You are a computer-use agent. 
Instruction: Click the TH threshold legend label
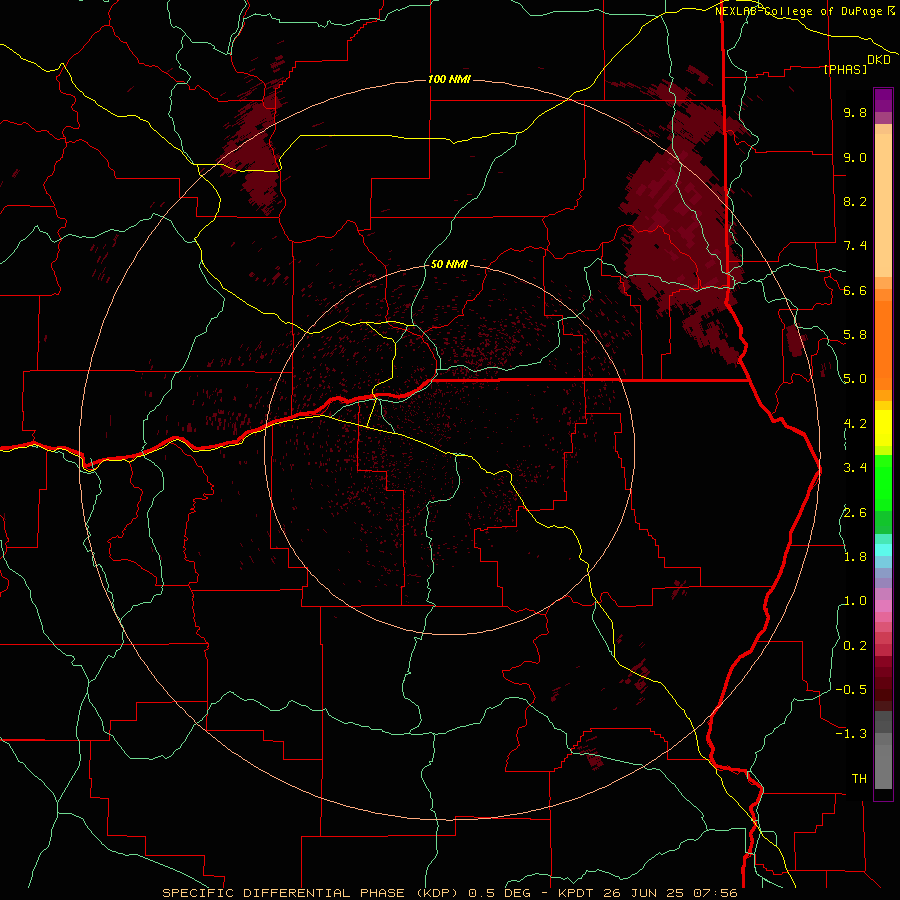coord(859,779)
